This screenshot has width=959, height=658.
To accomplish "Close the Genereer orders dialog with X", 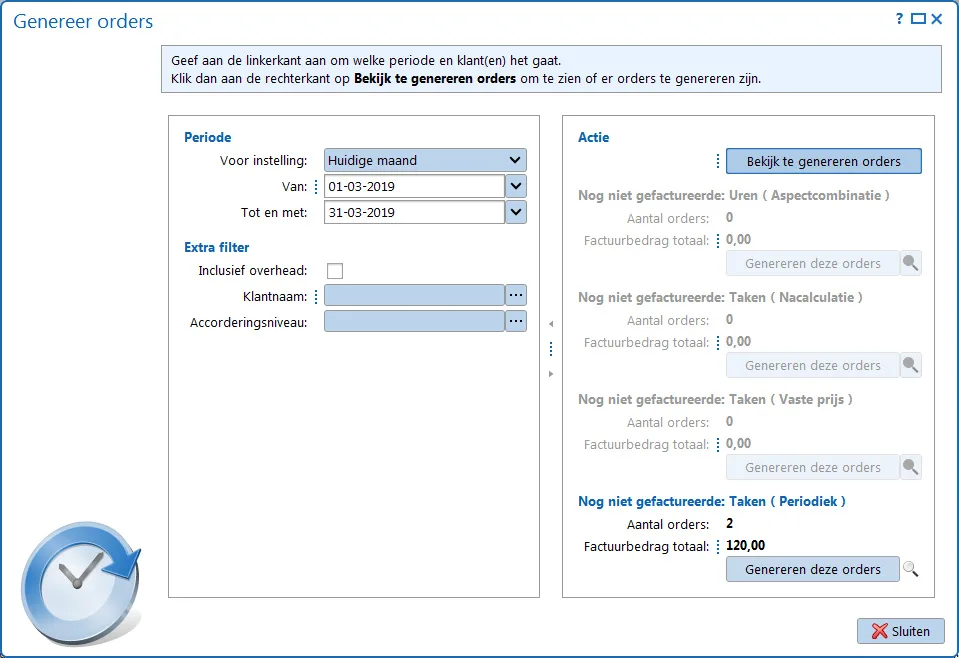I will [936, 19].
